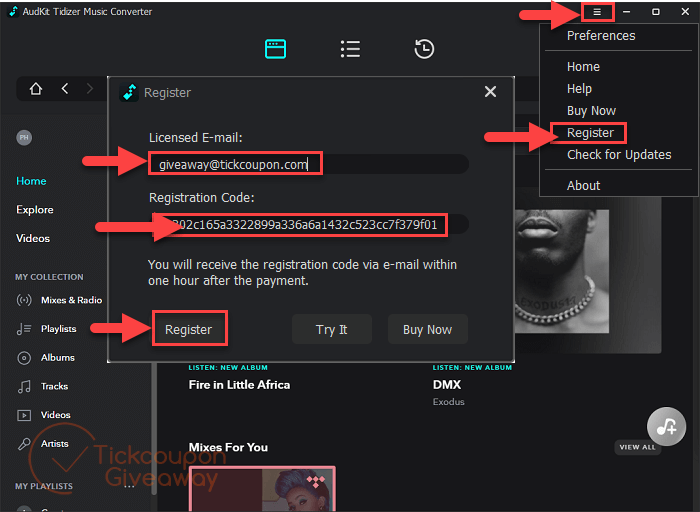This screenshot has width=700, height=512.
Task: Click the Mixes For You heading
Action: [x=228, y=447]
